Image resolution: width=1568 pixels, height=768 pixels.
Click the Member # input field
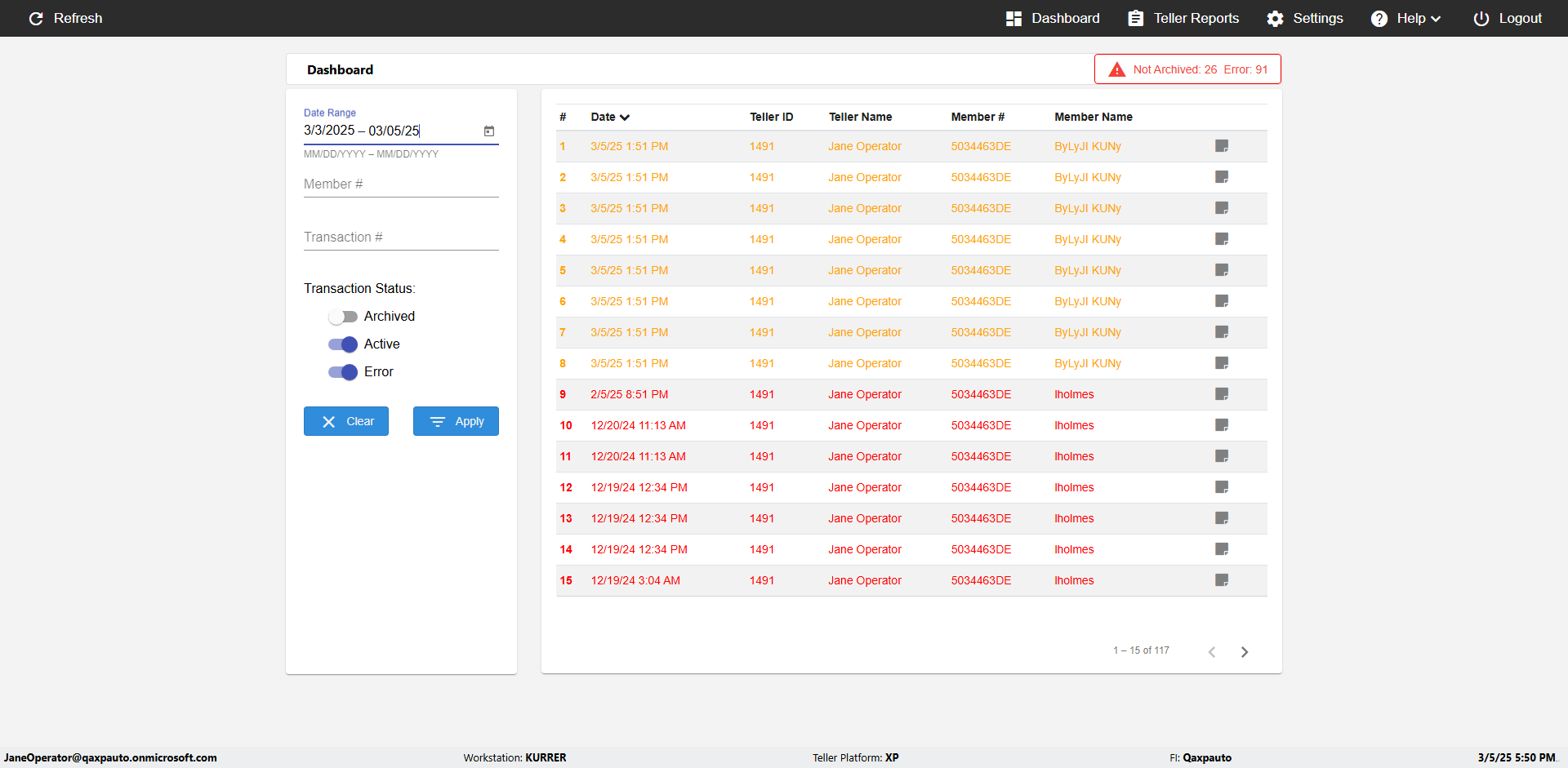(x=400, y=184)
